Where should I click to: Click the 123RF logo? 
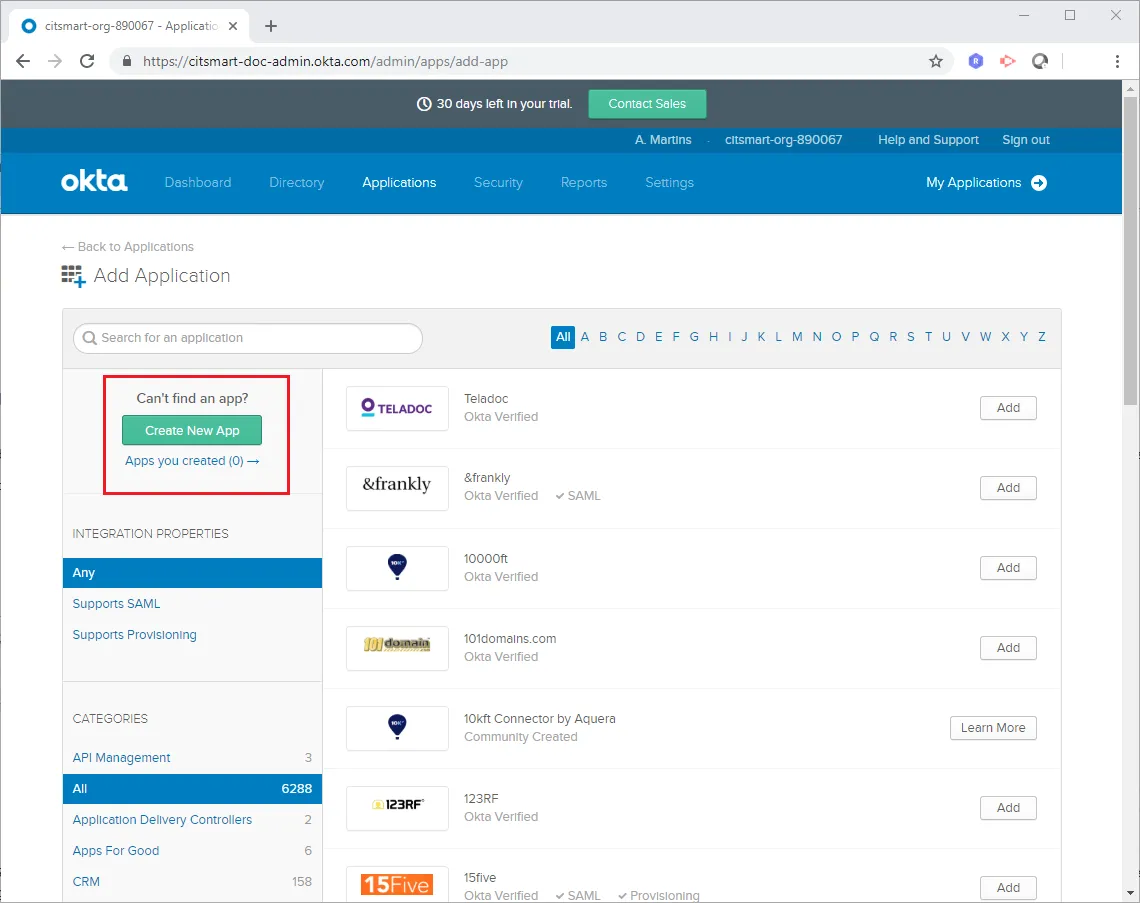coord(397,808)
